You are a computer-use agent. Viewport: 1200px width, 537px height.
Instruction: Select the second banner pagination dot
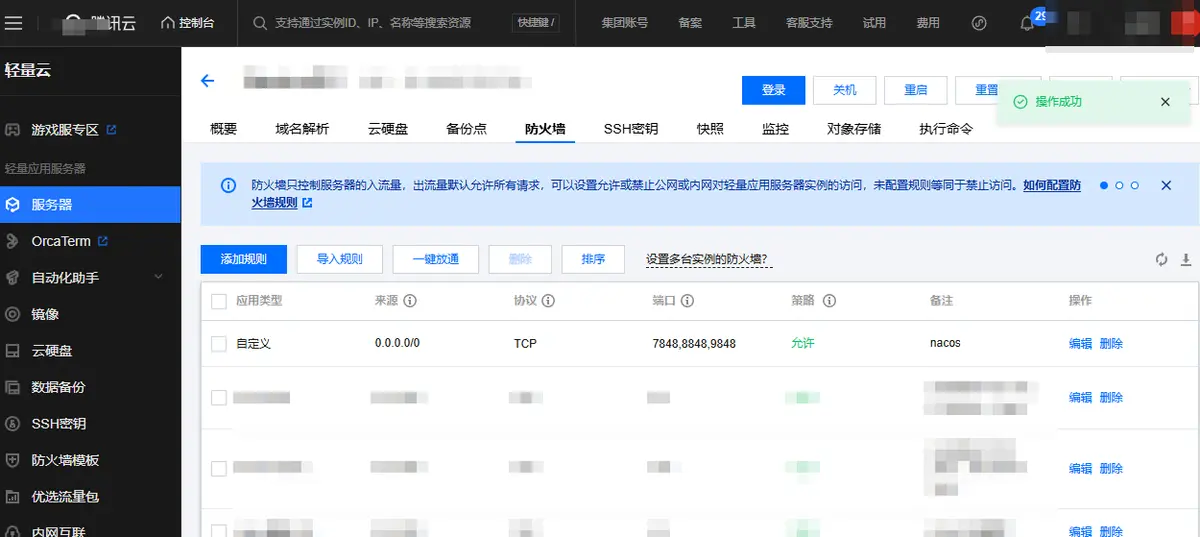click(1119, 185)
